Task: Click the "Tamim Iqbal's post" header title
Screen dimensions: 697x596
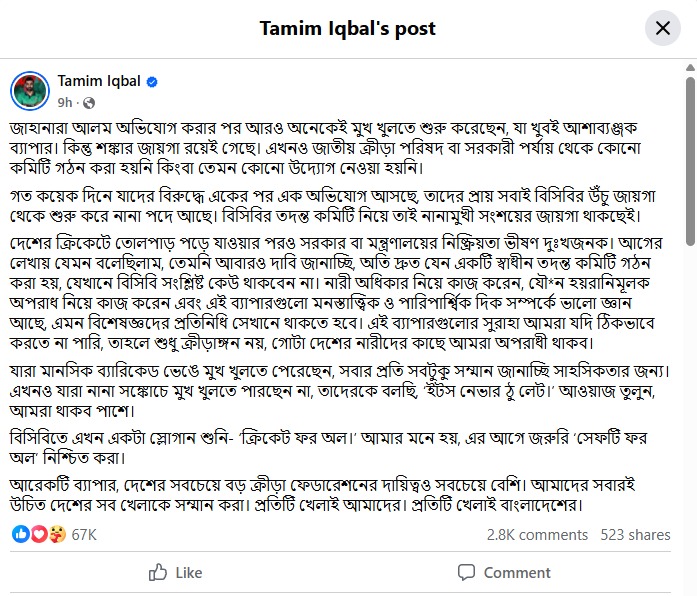Action: pos(348,29)
